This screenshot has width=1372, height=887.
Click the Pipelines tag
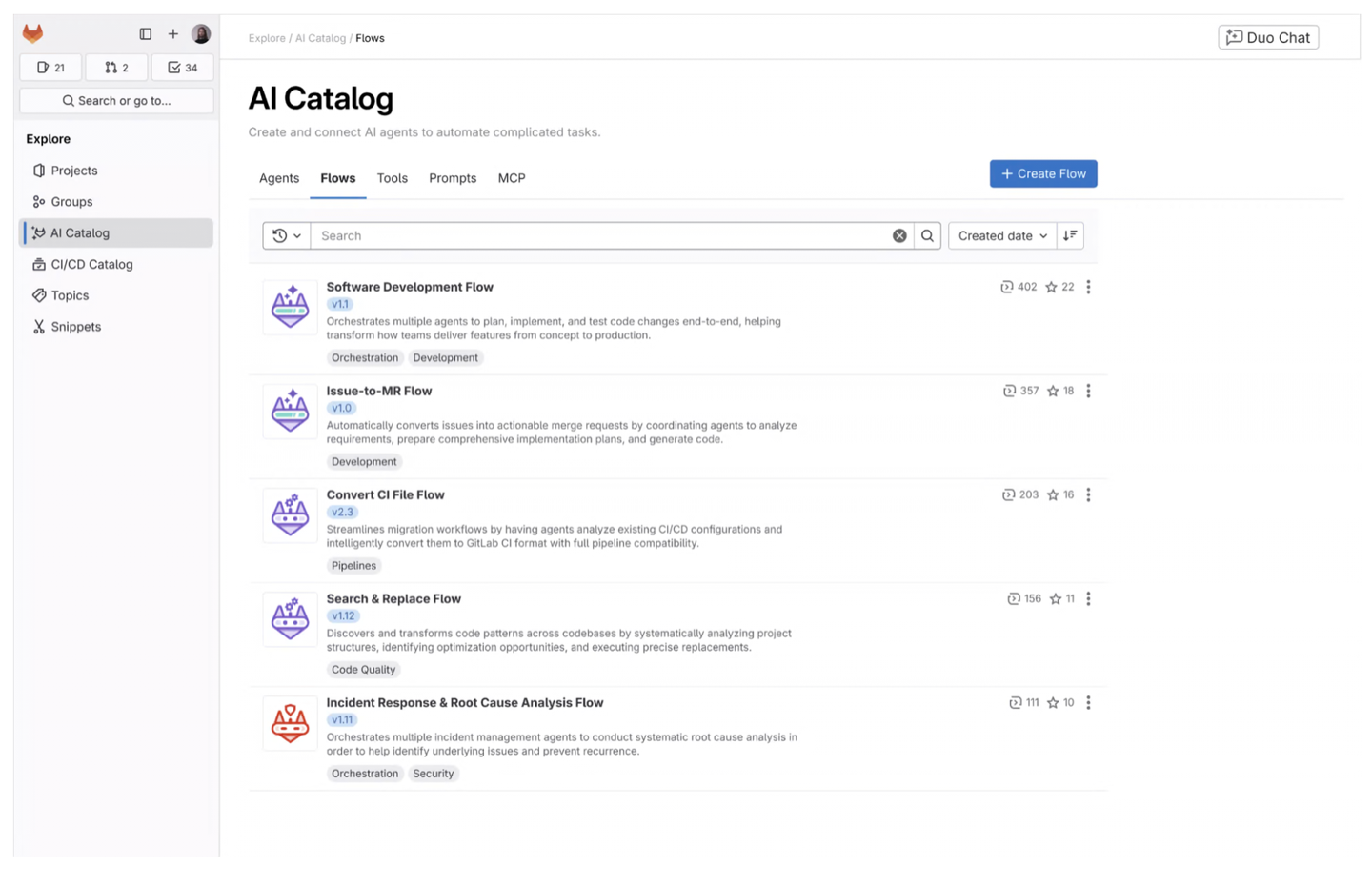click(353, 566)
